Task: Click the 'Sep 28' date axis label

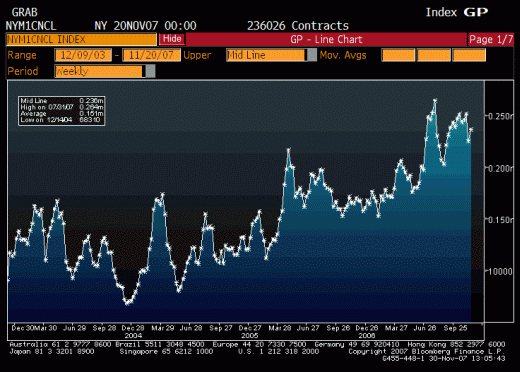Action: tap(104, 328)
